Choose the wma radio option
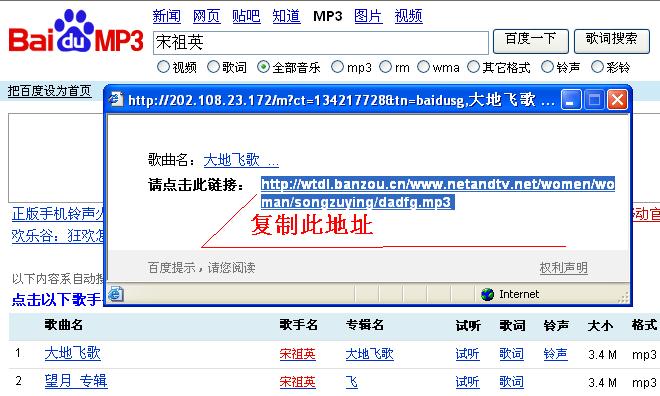 423,66
